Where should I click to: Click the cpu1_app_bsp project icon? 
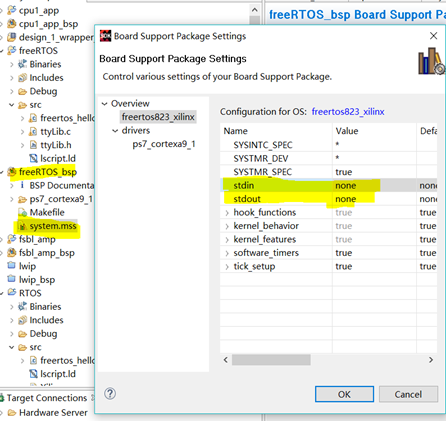click(x=12, y=24)
